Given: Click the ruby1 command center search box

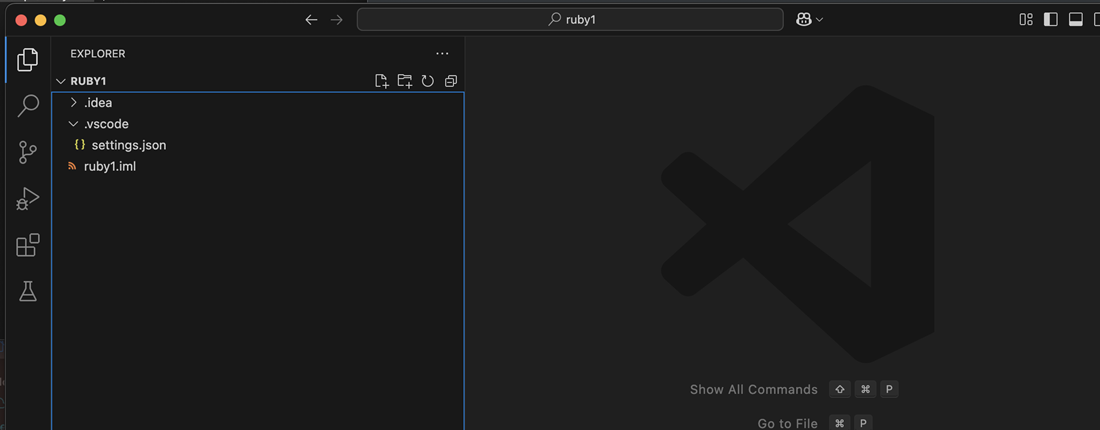Looking at the screenshot, I should [x=570, y=20].
